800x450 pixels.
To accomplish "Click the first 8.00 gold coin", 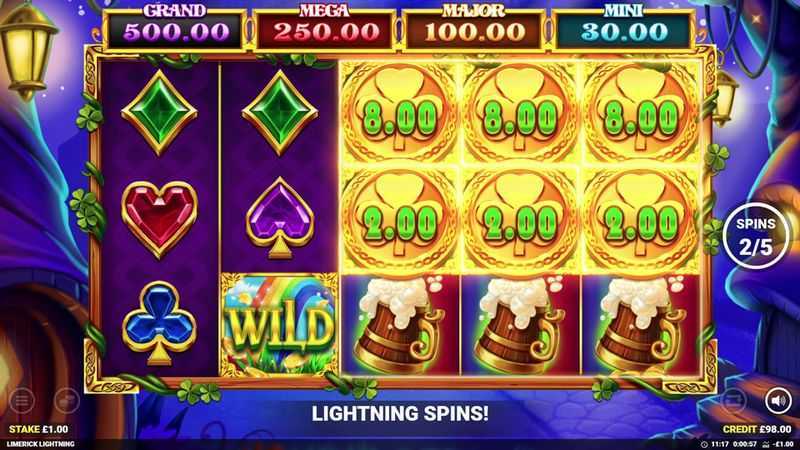I will pyautogui.click(x=400, y=114).
